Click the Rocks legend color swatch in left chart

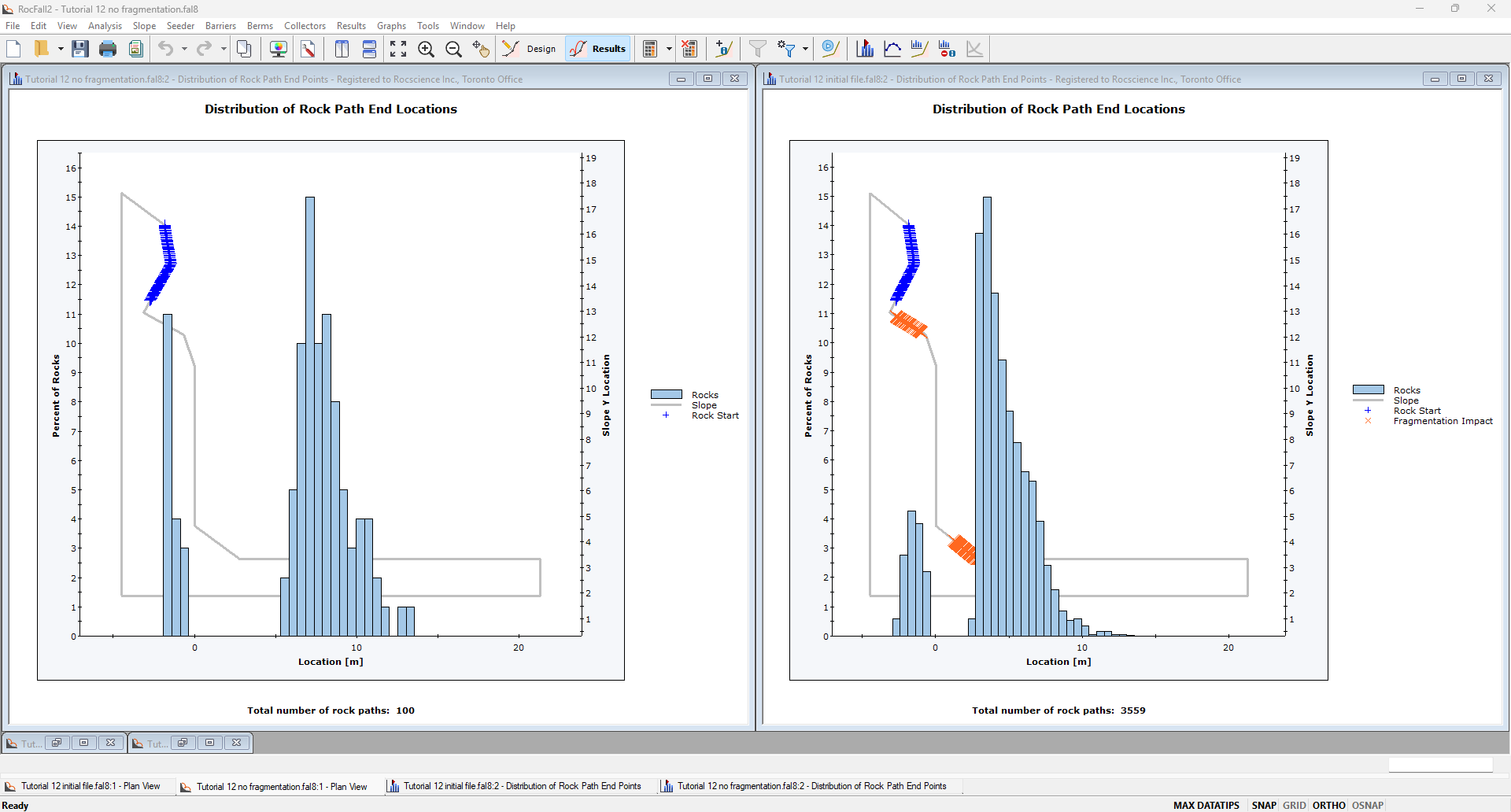[x=666, y=394]
